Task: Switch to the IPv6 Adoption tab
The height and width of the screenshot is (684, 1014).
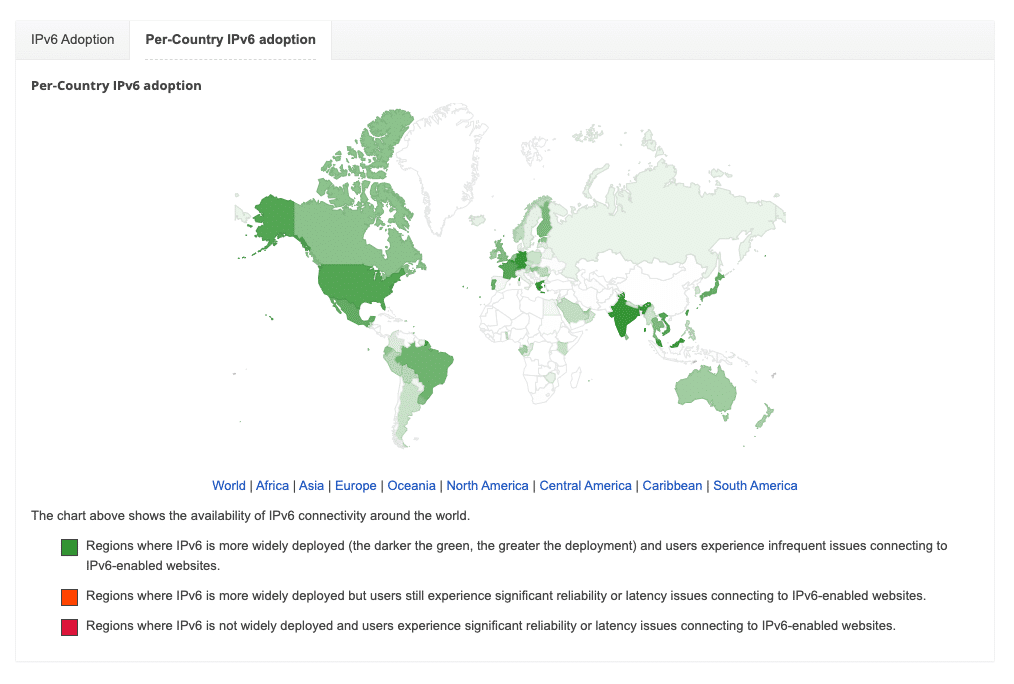Action: [71, 39]
